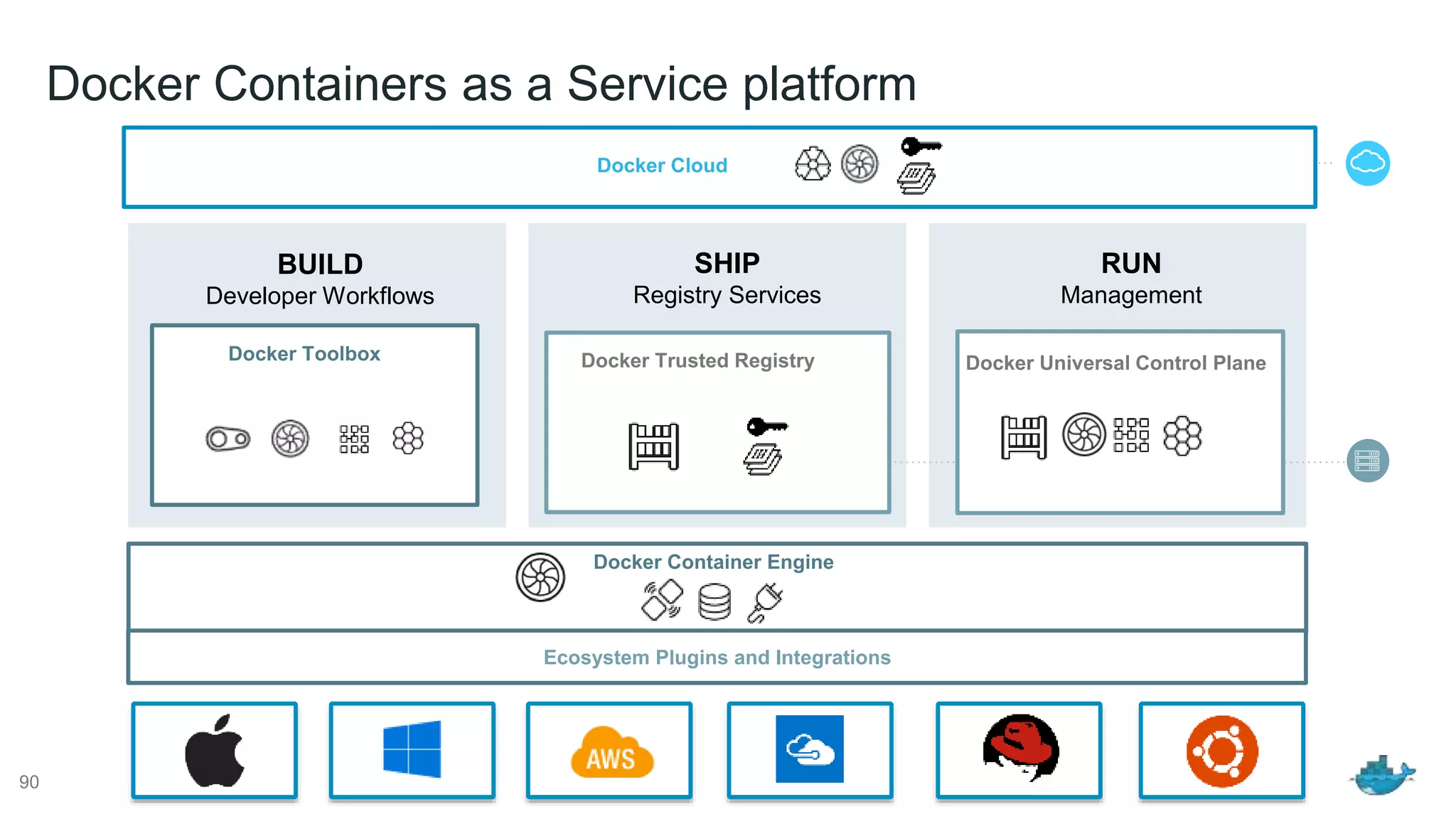
Task: Select the Red Hat logo tile
Action: pyautogui.click(x=1019, y=748)
